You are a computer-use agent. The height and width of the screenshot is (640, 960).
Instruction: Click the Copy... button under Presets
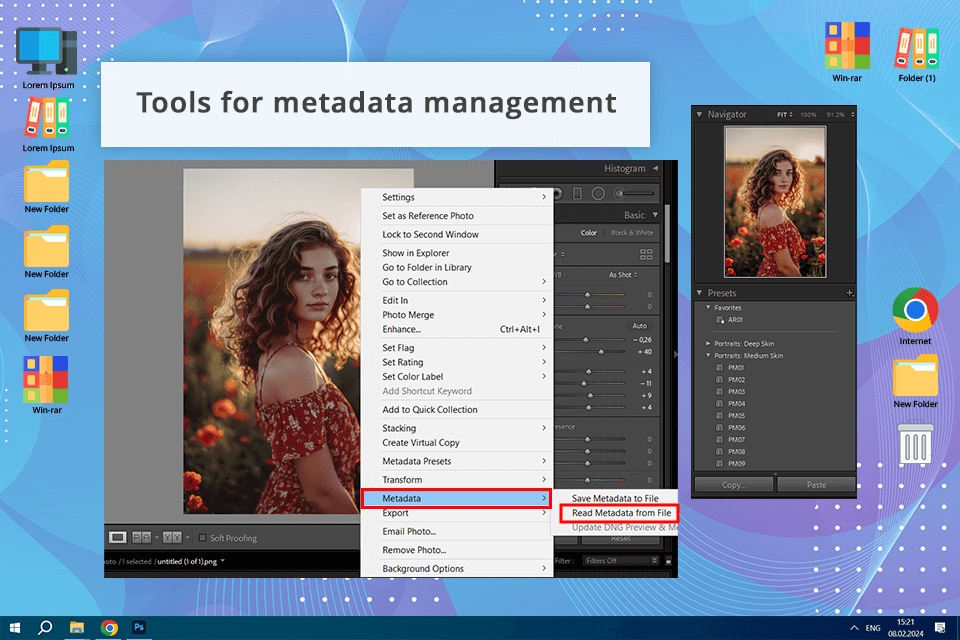[733, 484]
